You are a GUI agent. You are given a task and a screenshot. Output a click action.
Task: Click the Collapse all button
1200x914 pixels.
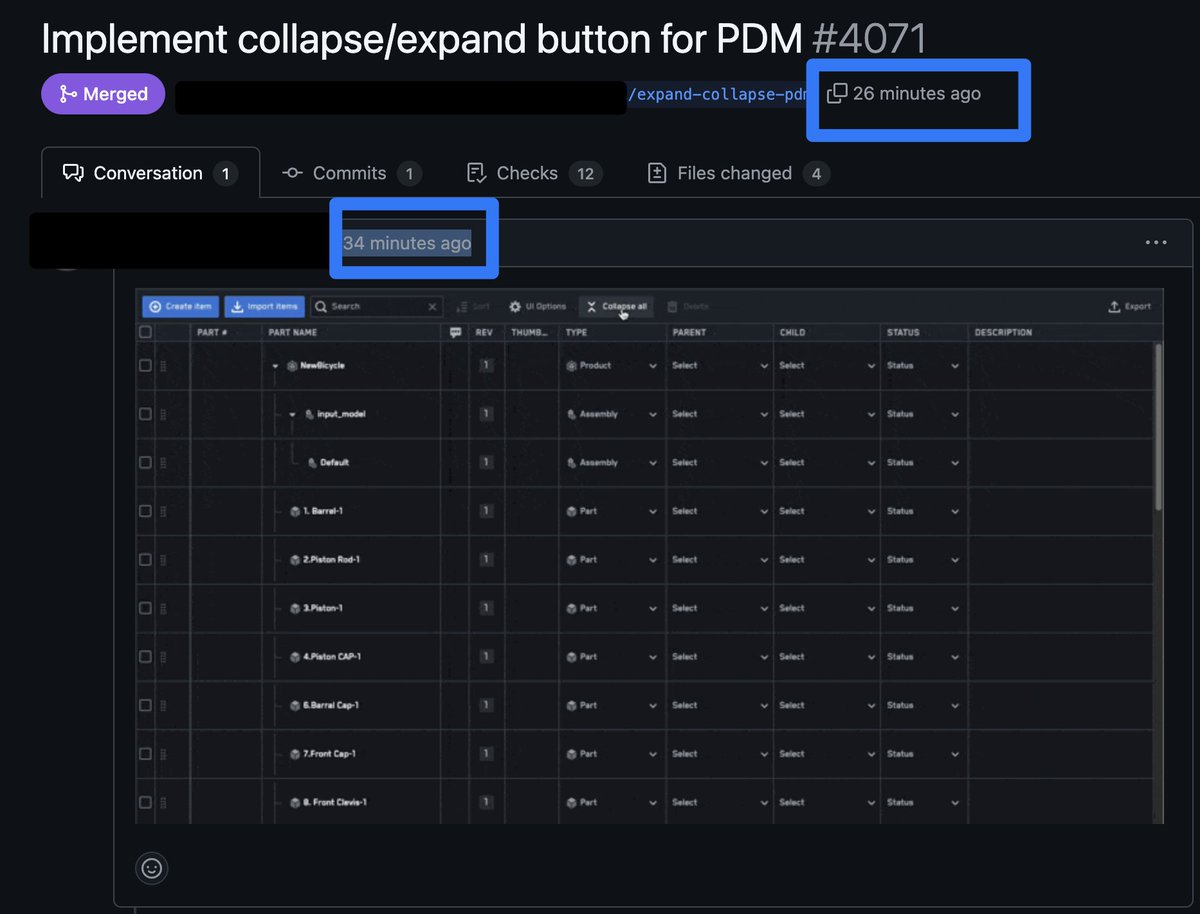click(x=616, y=307)
